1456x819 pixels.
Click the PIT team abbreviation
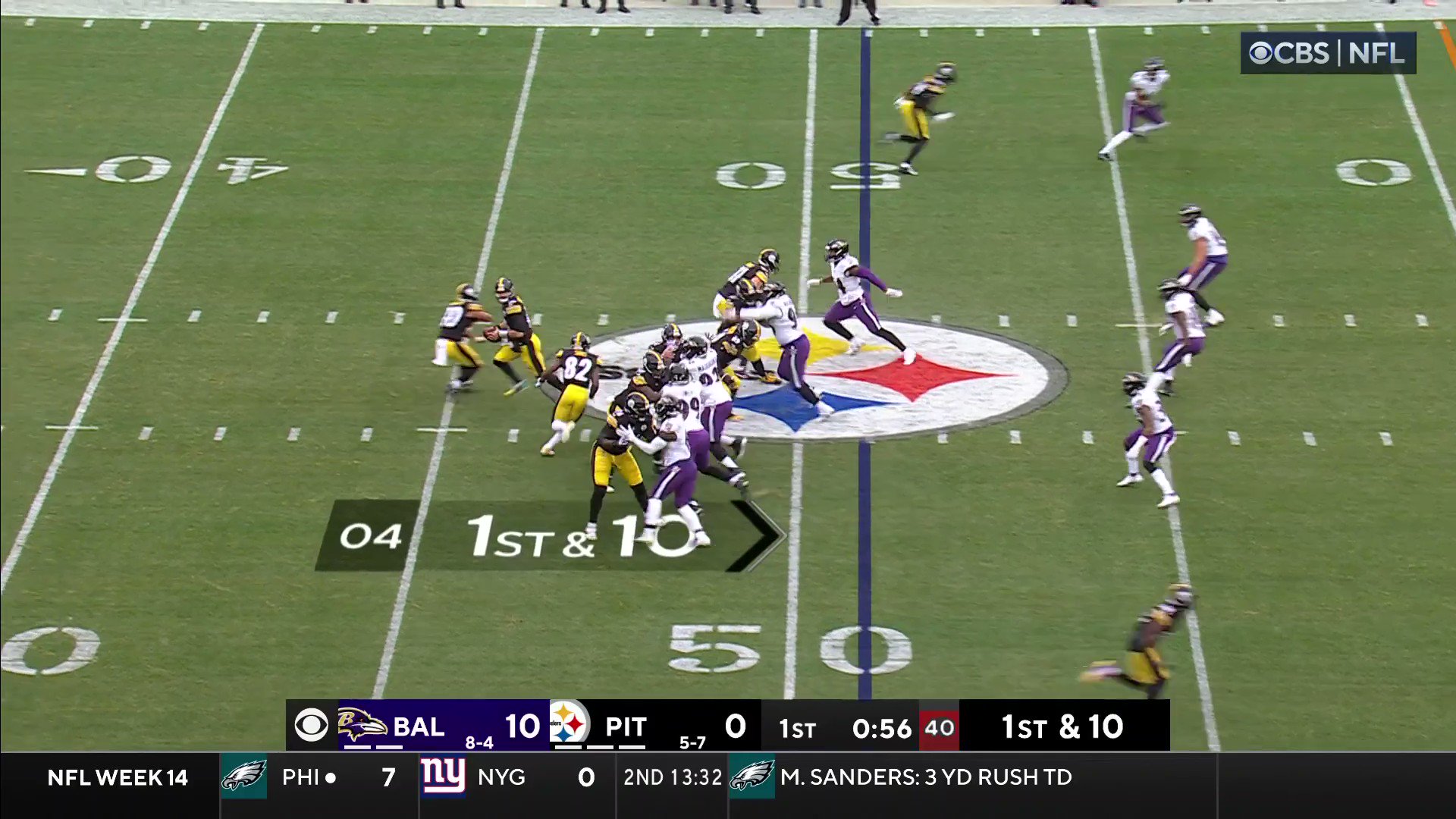point(626,727)
